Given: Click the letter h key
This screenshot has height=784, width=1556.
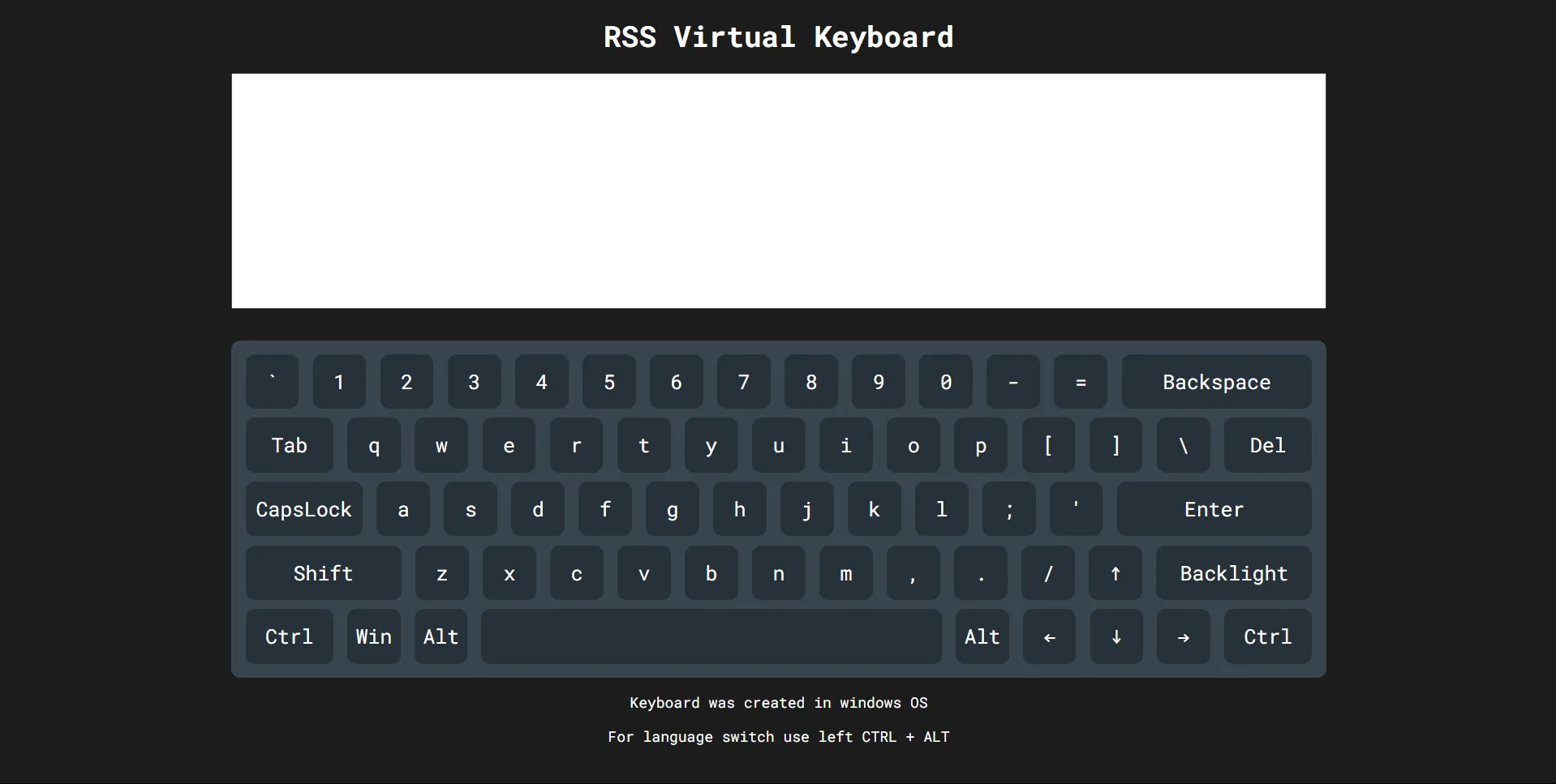Looking at the screenshot, I should pyautogui.click(x=740, y=509).
